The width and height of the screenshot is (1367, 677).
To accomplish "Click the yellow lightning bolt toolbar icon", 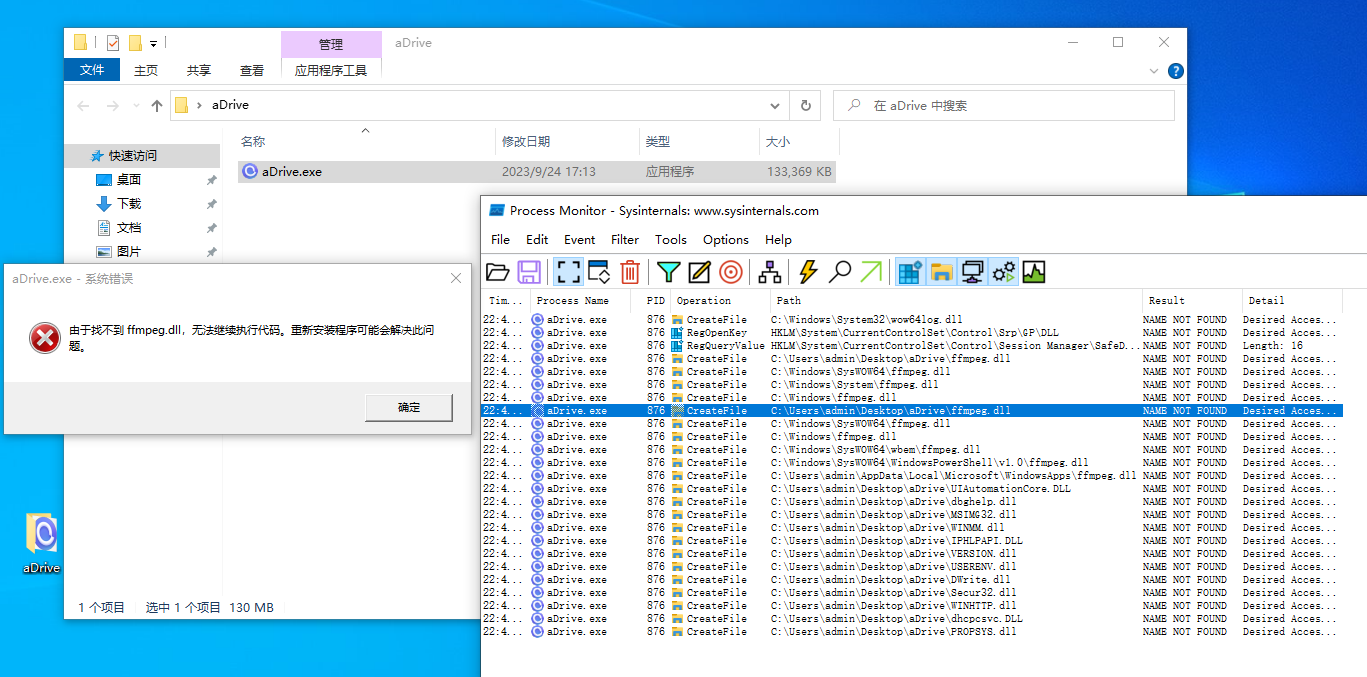I will [x=808, y=271].
